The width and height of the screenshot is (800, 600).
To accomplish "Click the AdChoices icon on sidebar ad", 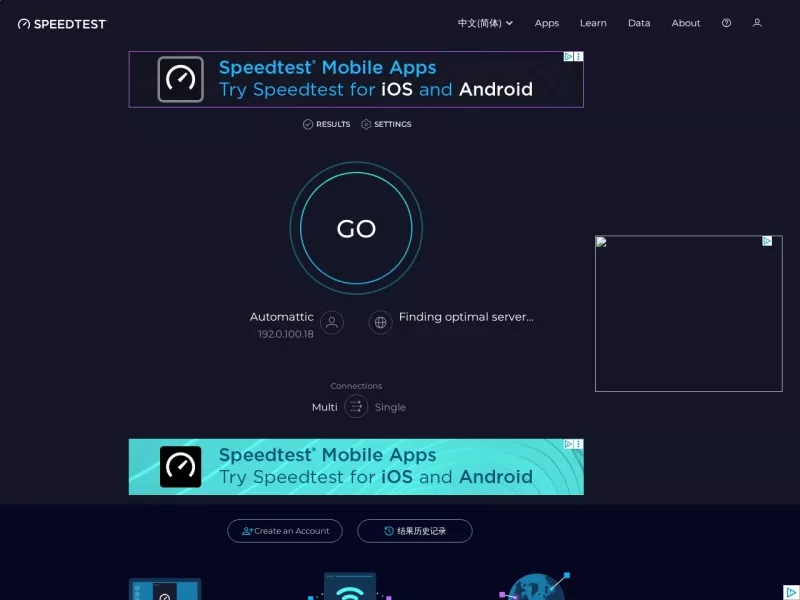I will tap(767, 241).
